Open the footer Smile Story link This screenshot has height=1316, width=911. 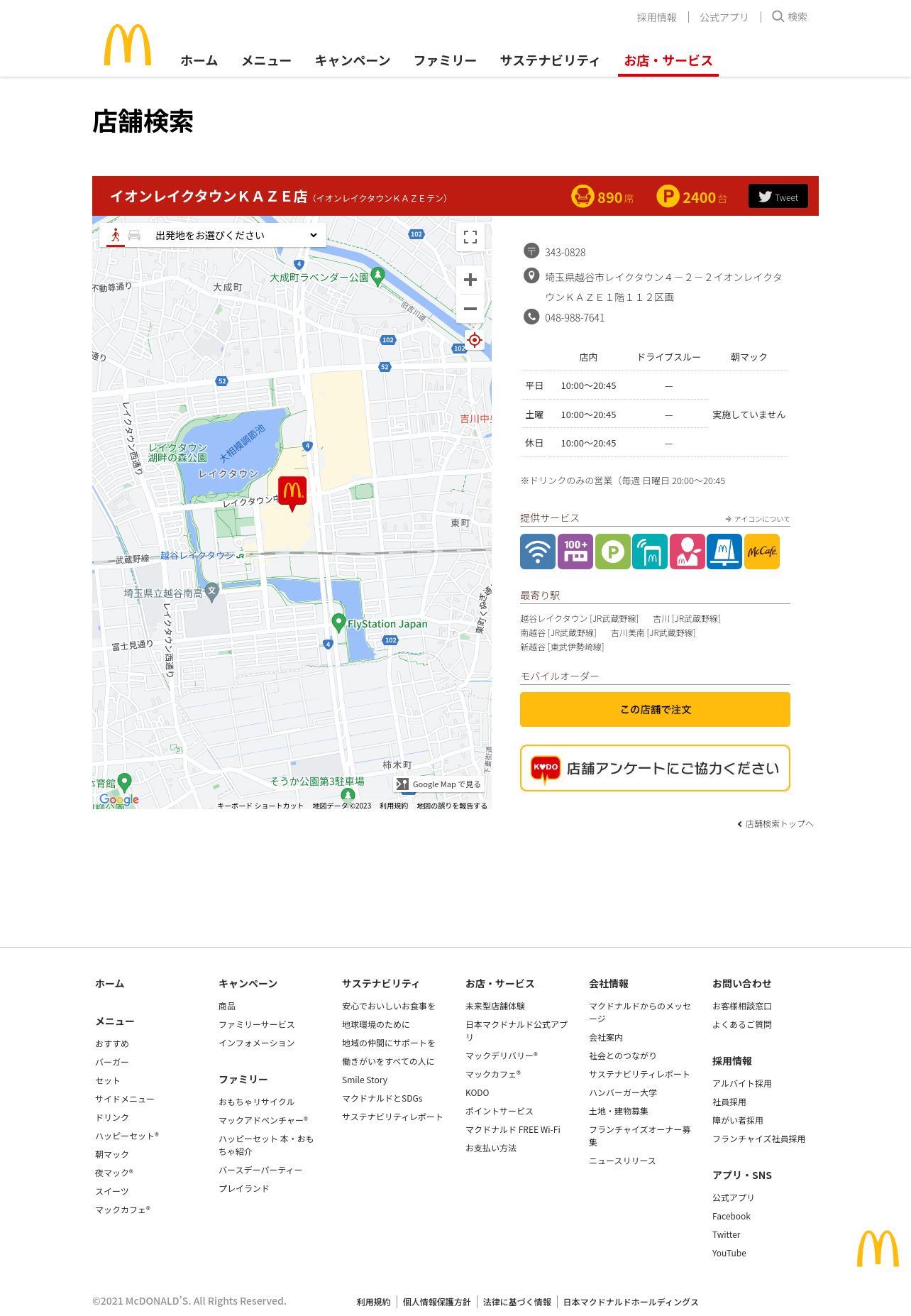(365, 1080)
